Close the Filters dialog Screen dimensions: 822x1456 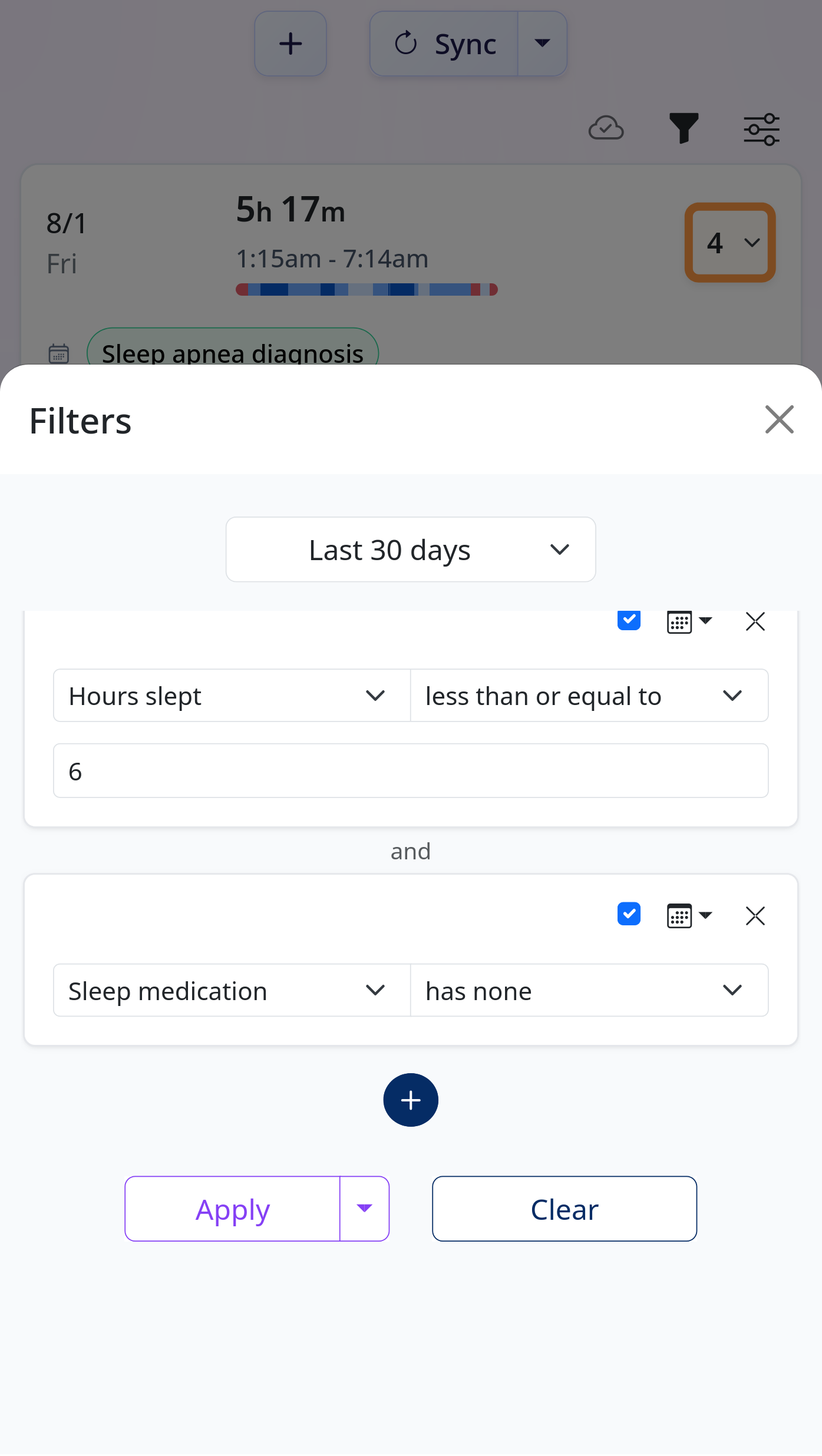pos(779,420)
